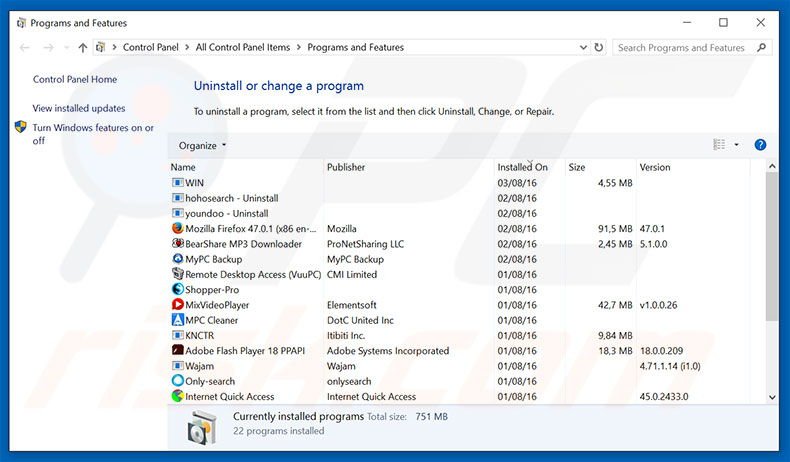The image size is (790, 462).
Task: Sort list by Installed On column
Action: (x=522, y=167)
